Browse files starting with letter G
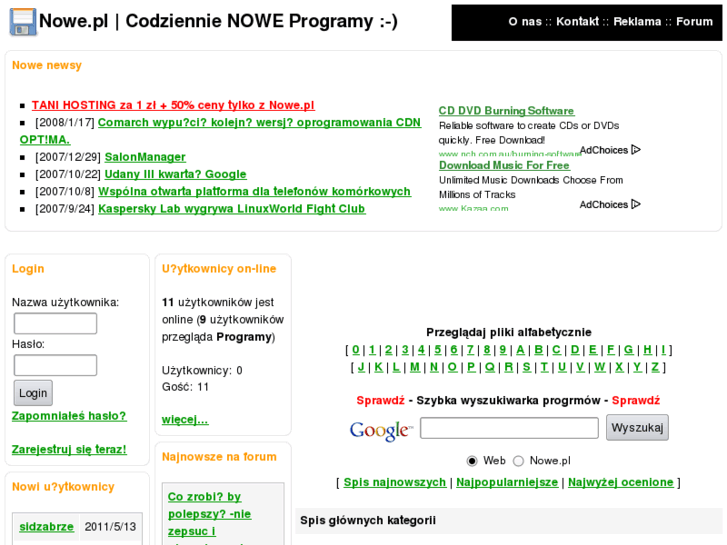 click(x=629, y=350)
